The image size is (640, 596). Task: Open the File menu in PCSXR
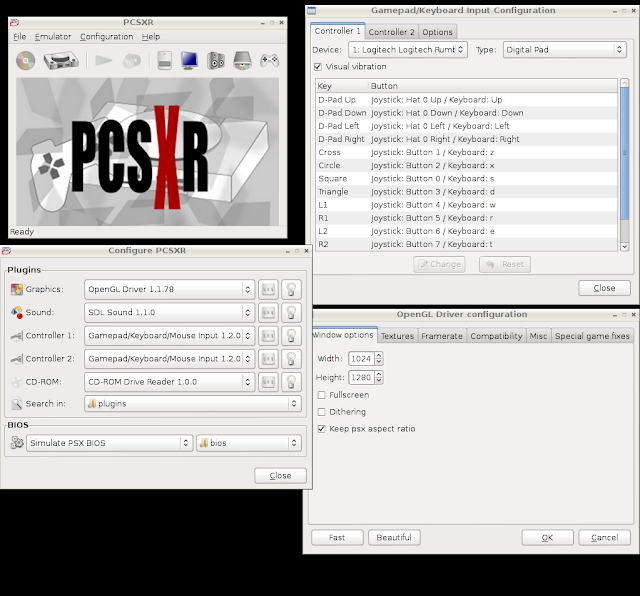[20, 37]
